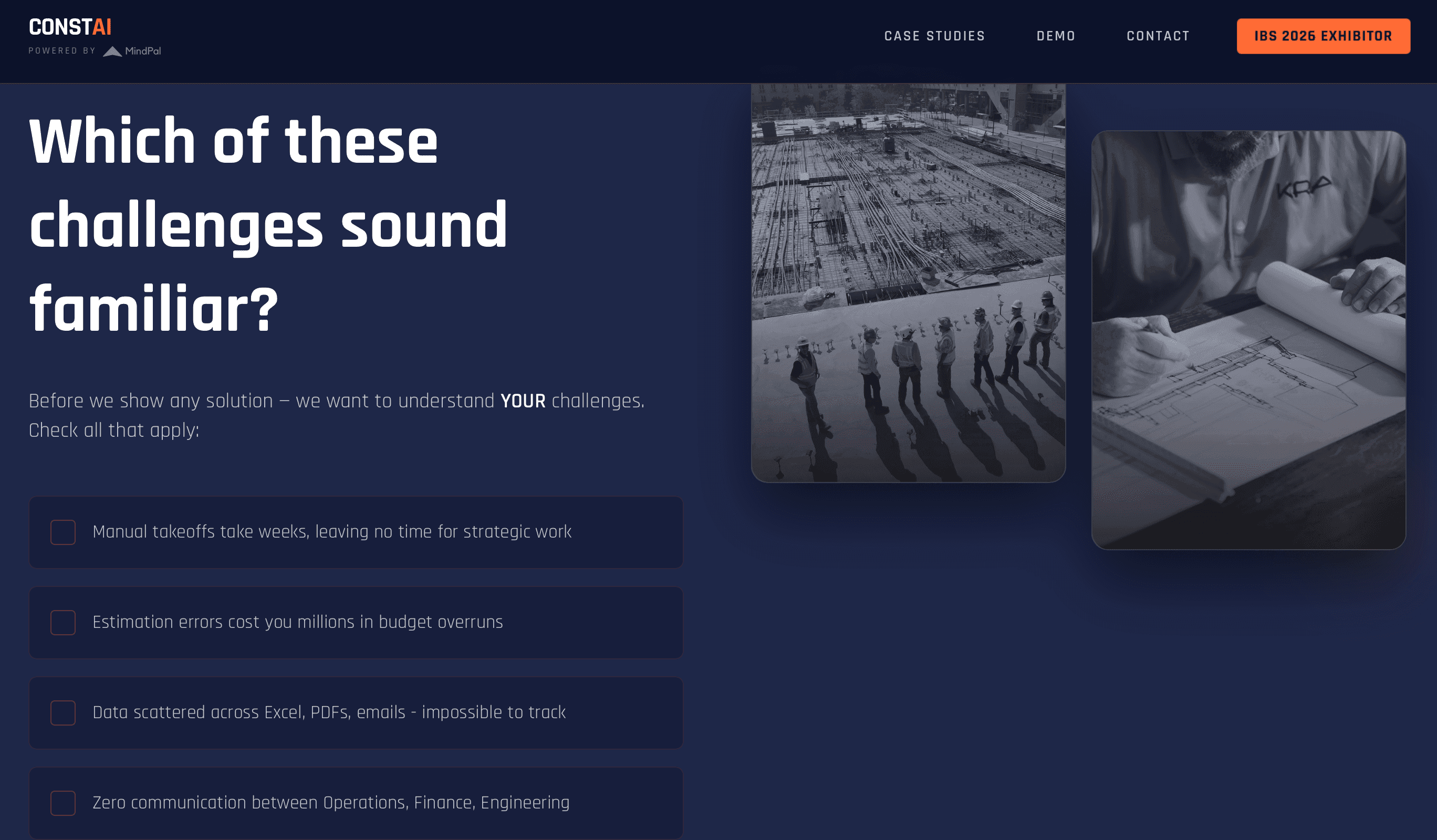Click the 'Estimation errors cost you millions' text
This screenshot has width=1437, height=840.
tap(297, 622)
